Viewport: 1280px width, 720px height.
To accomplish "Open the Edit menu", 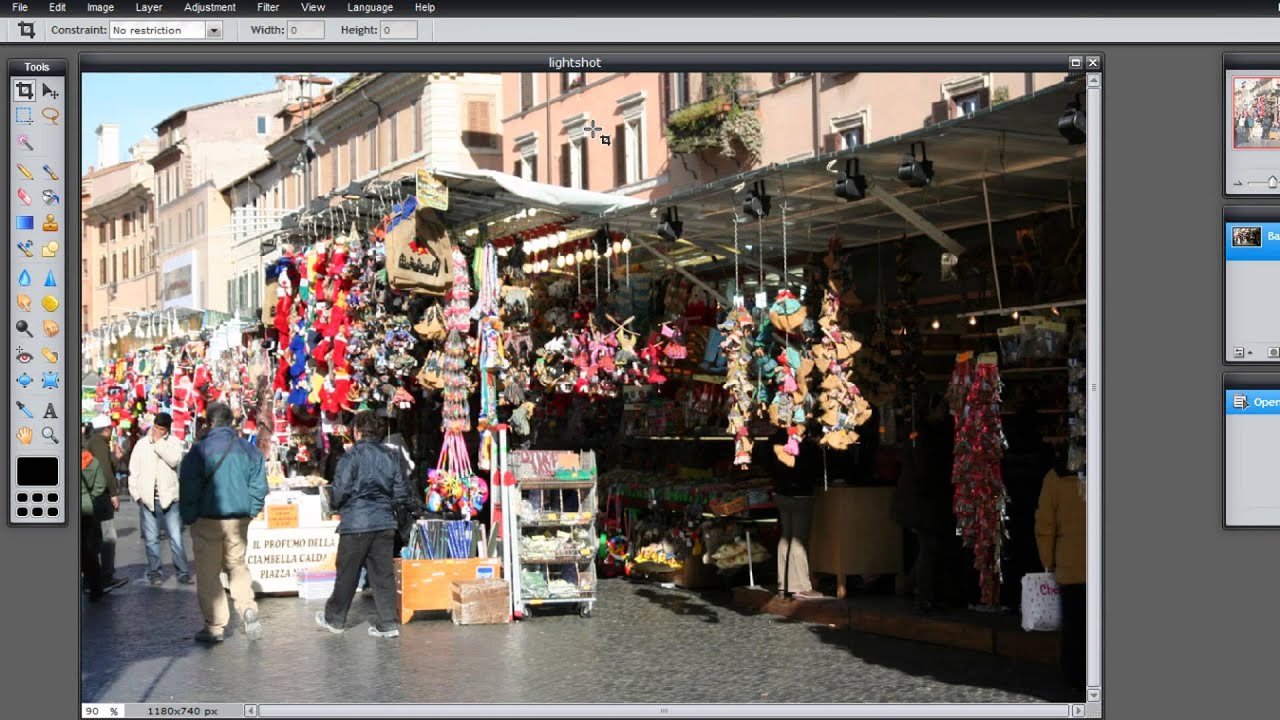I will (x=58, y=7).
